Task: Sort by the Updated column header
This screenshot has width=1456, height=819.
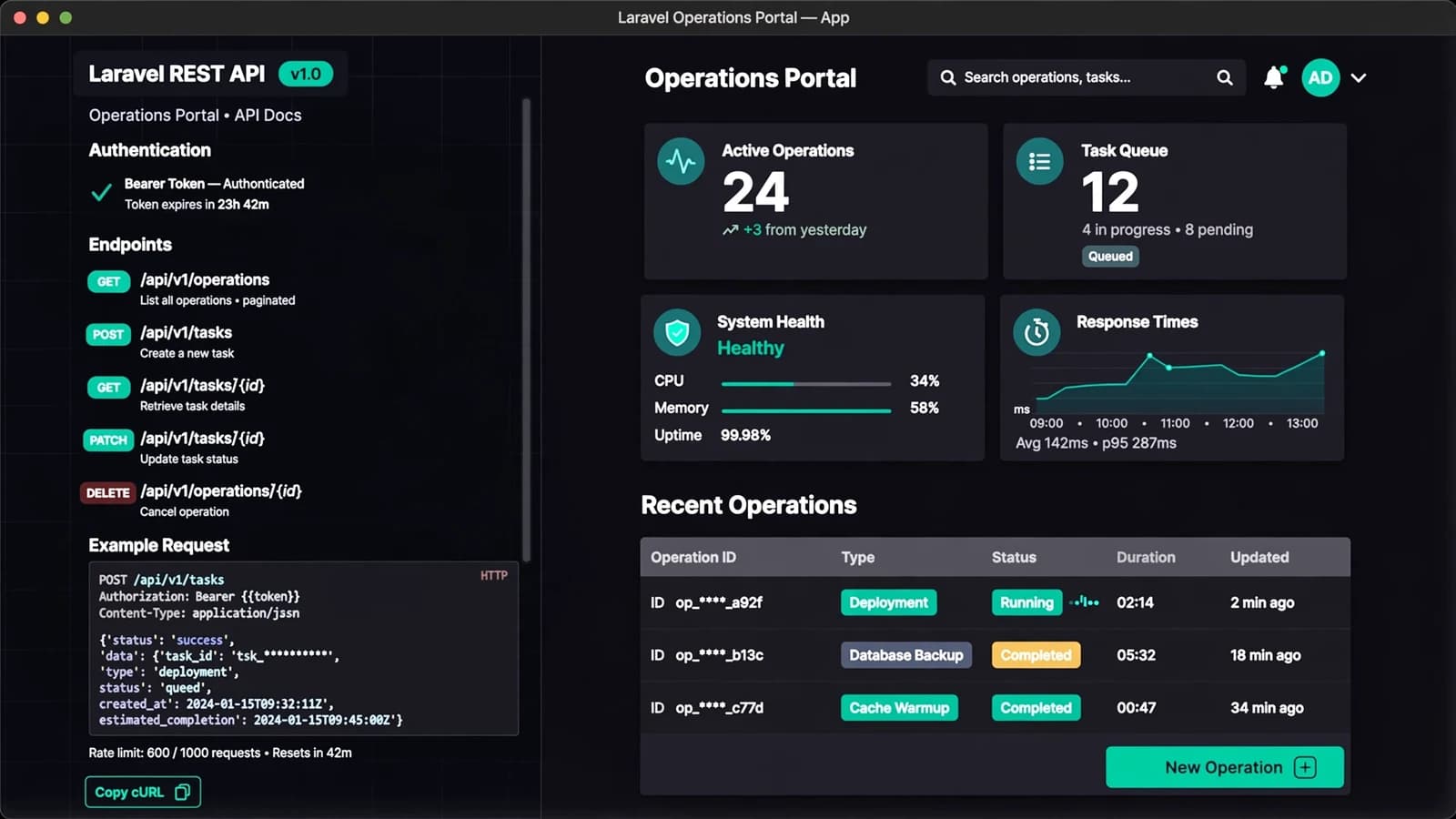Action: (1259, 557)
